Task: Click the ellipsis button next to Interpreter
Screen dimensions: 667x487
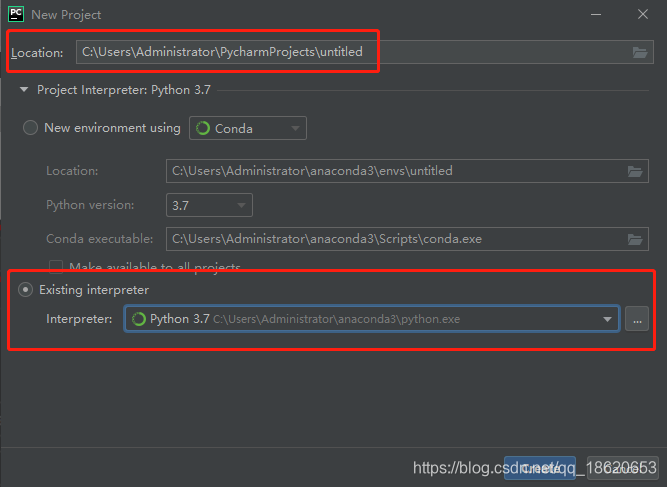Action: tap(637, 319)
